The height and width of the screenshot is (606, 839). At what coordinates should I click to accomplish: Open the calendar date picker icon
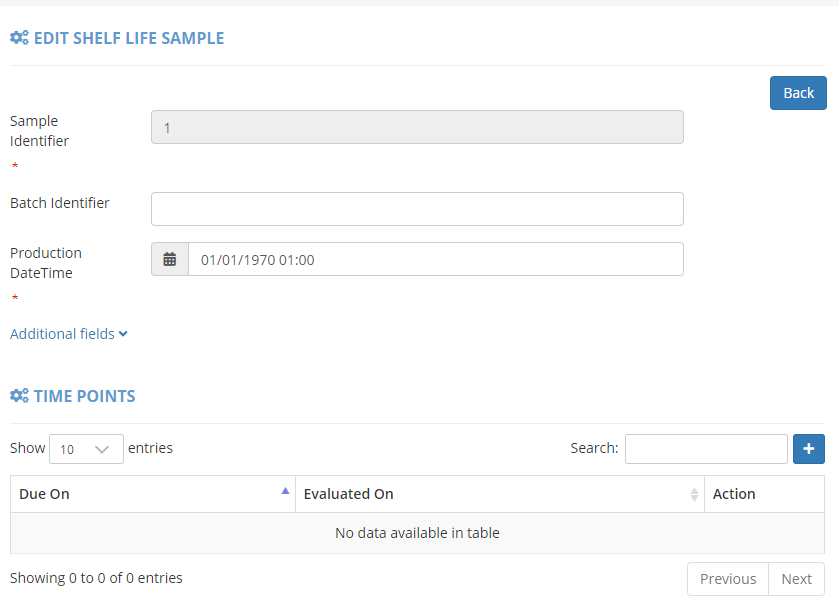(x=170, y=259)
